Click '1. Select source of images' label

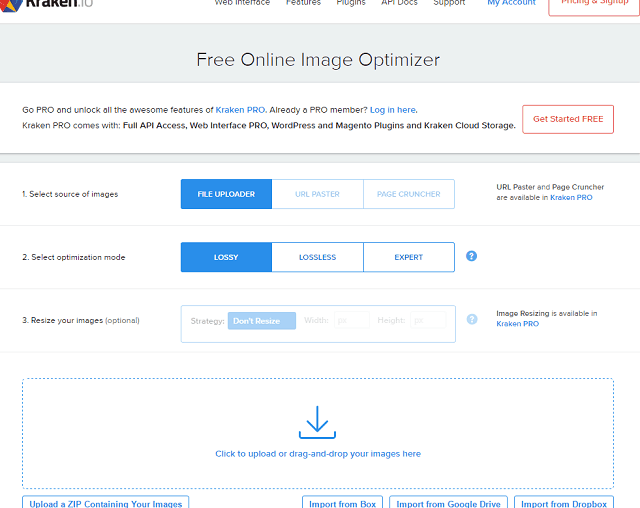pos(70,194)
